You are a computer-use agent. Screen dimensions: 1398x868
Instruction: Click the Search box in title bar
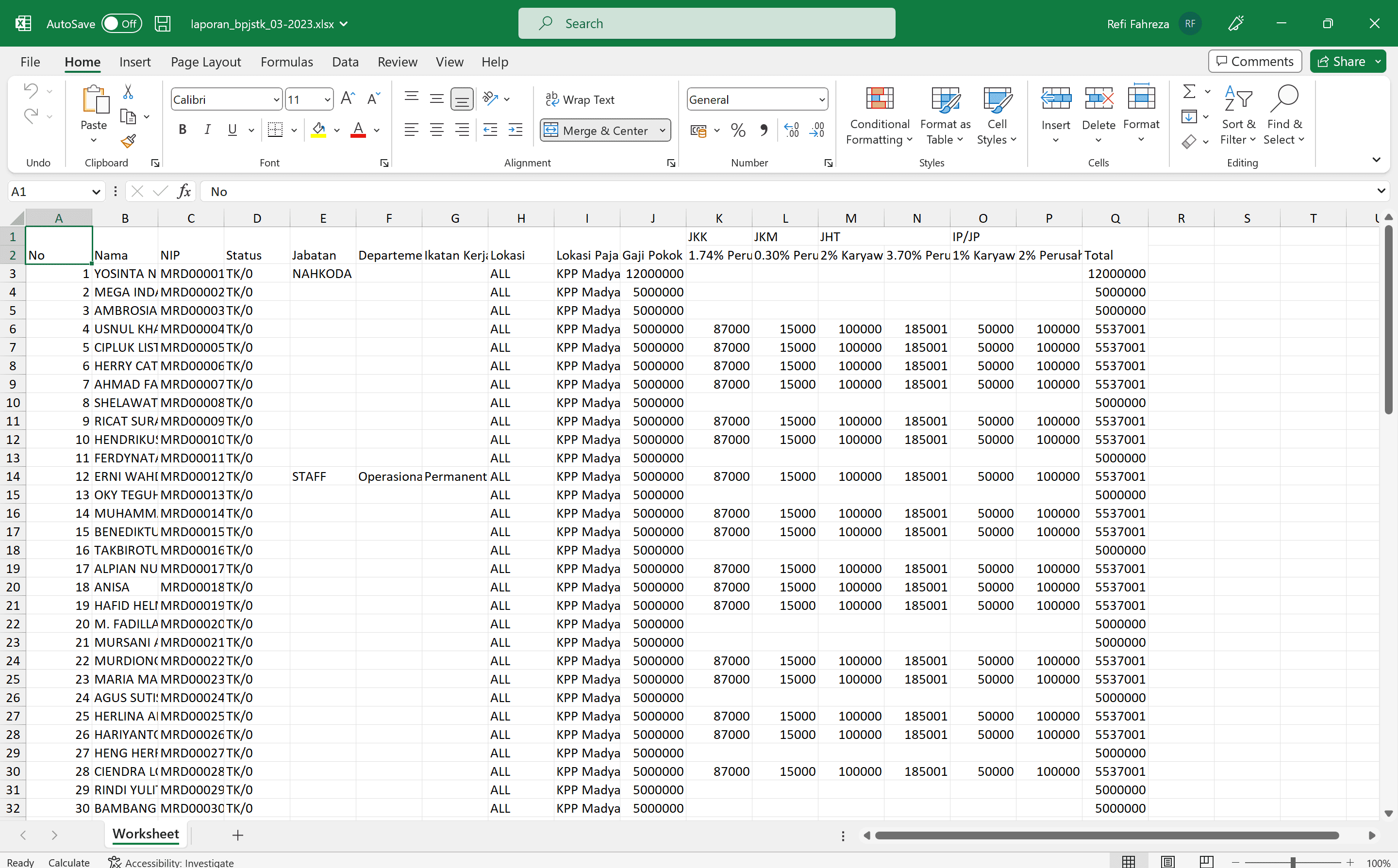[706, 24]
